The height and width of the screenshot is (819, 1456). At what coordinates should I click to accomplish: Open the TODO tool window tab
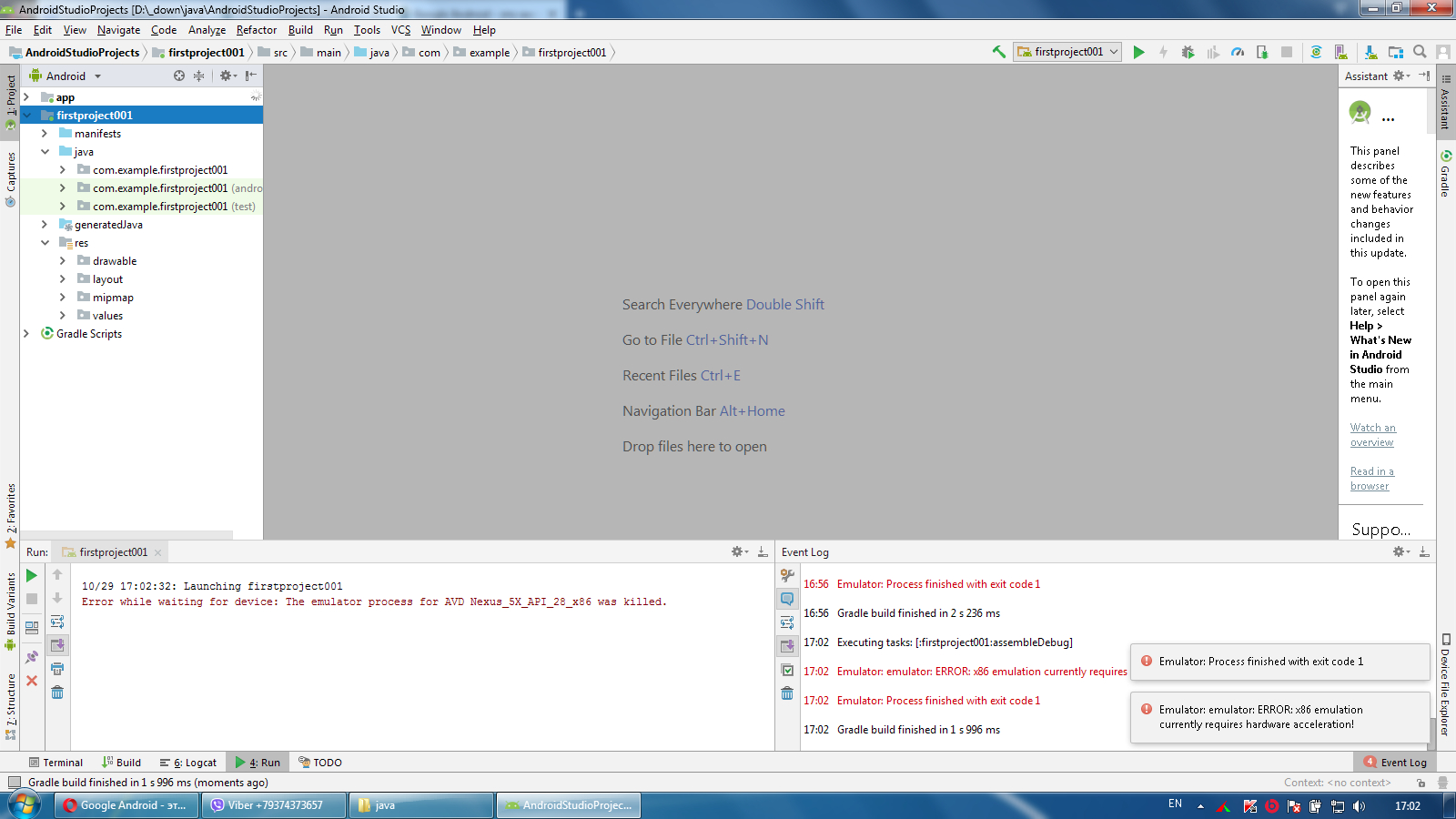320,763
